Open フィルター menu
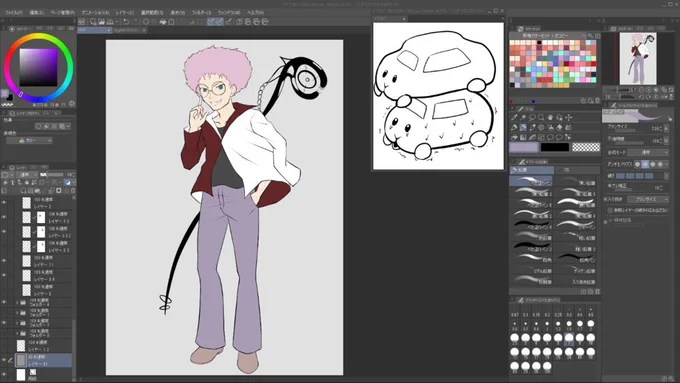The width and height of the screenshot is (680, 383). (x=201, y=13)
